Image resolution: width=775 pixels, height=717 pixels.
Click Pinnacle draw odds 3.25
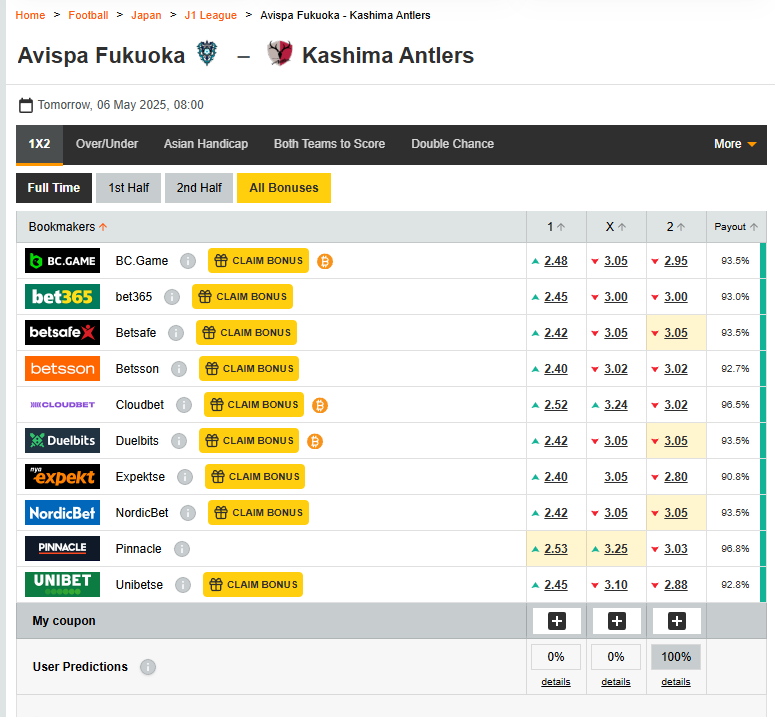click(616, 549)
